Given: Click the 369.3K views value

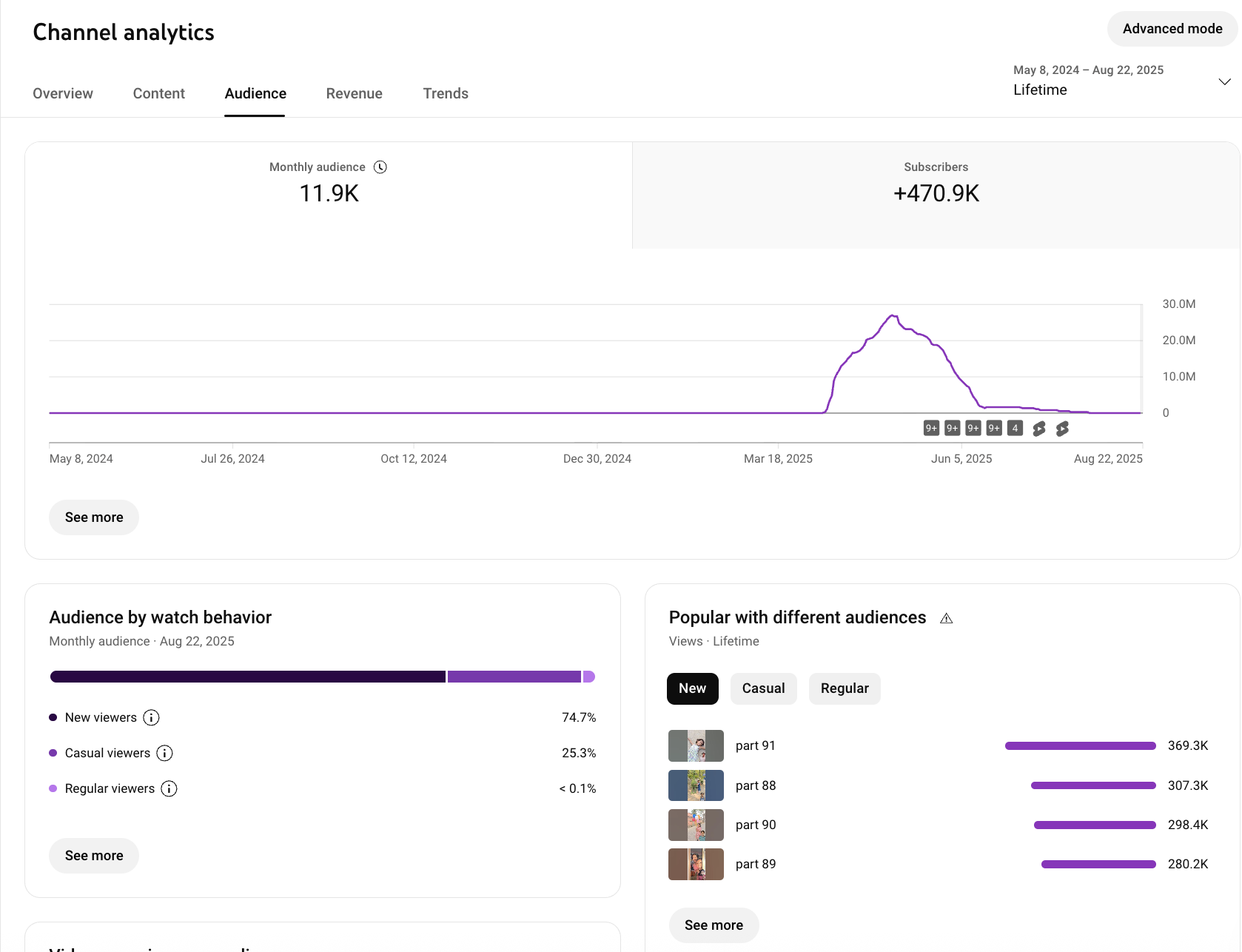Looking at the screenshot, I should [x=1188, y=746].
